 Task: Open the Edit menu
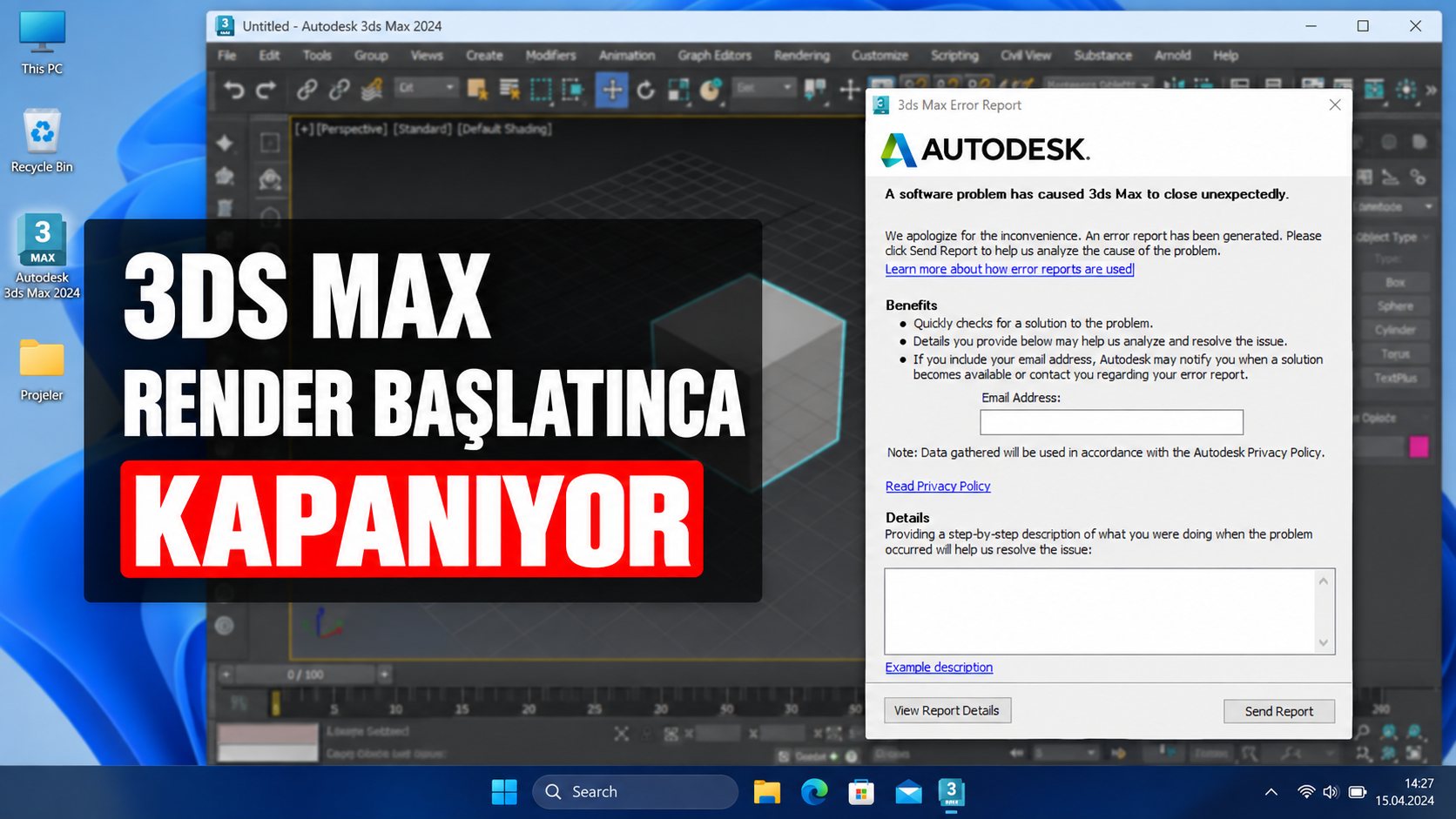(x=269, y=55)
